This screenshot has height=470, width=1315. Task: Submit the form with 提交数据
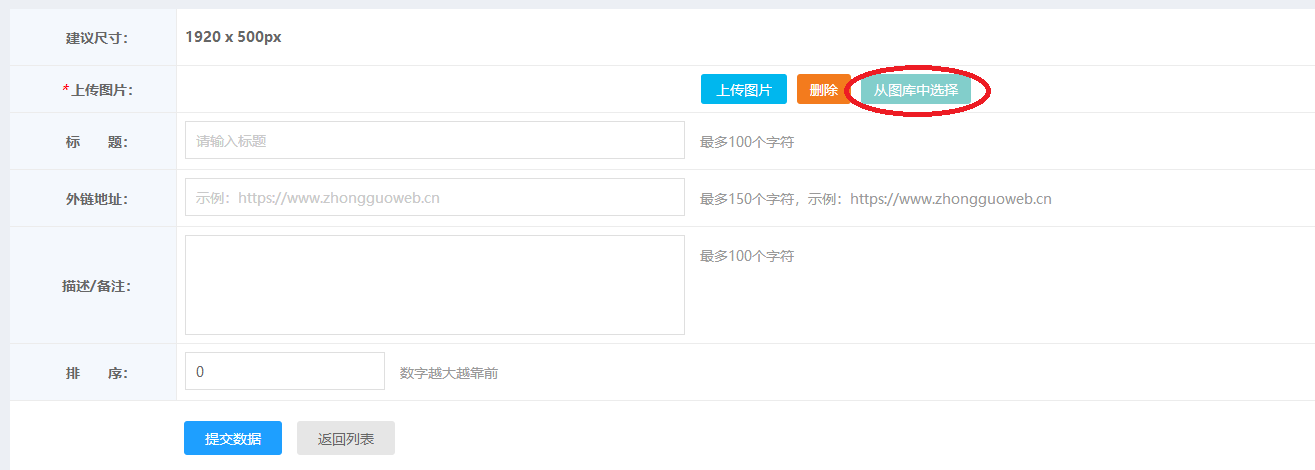pyautogui.click(x=233, y=438)
